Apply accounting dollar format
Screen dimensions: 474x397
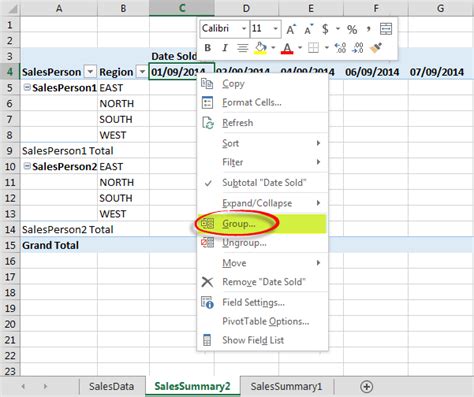pyautogui.click(x=325, y=29)
